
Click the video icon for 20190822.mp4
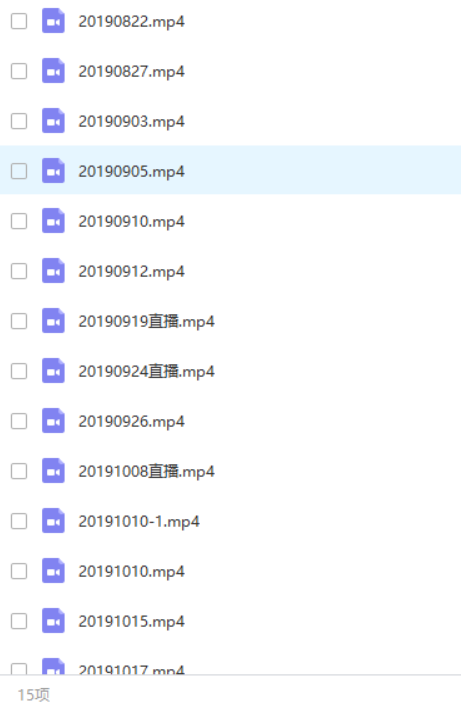53,21
